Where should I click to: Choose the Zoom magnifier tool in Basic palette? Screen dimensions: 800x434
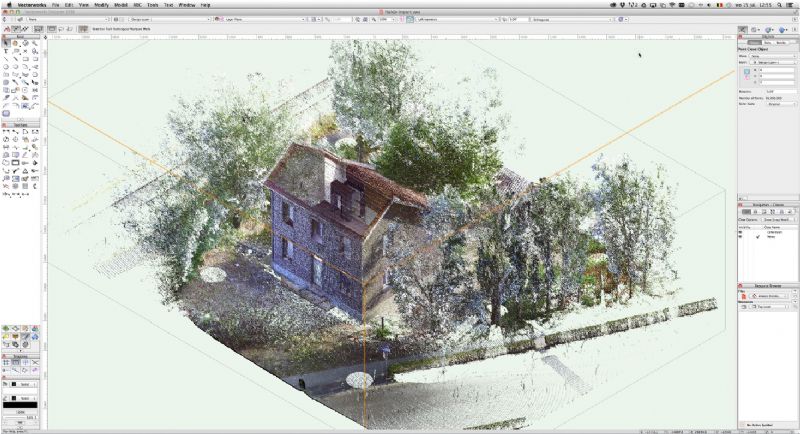point(36,43)
